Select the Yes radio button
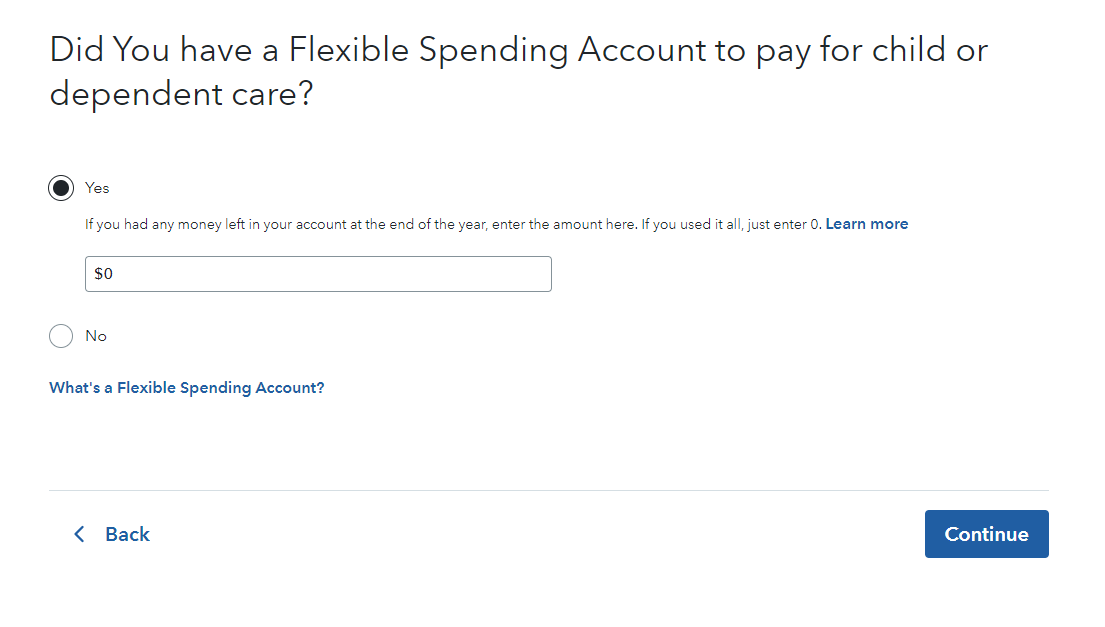Screen dimensions: 1105x627 tap(61, 188)
